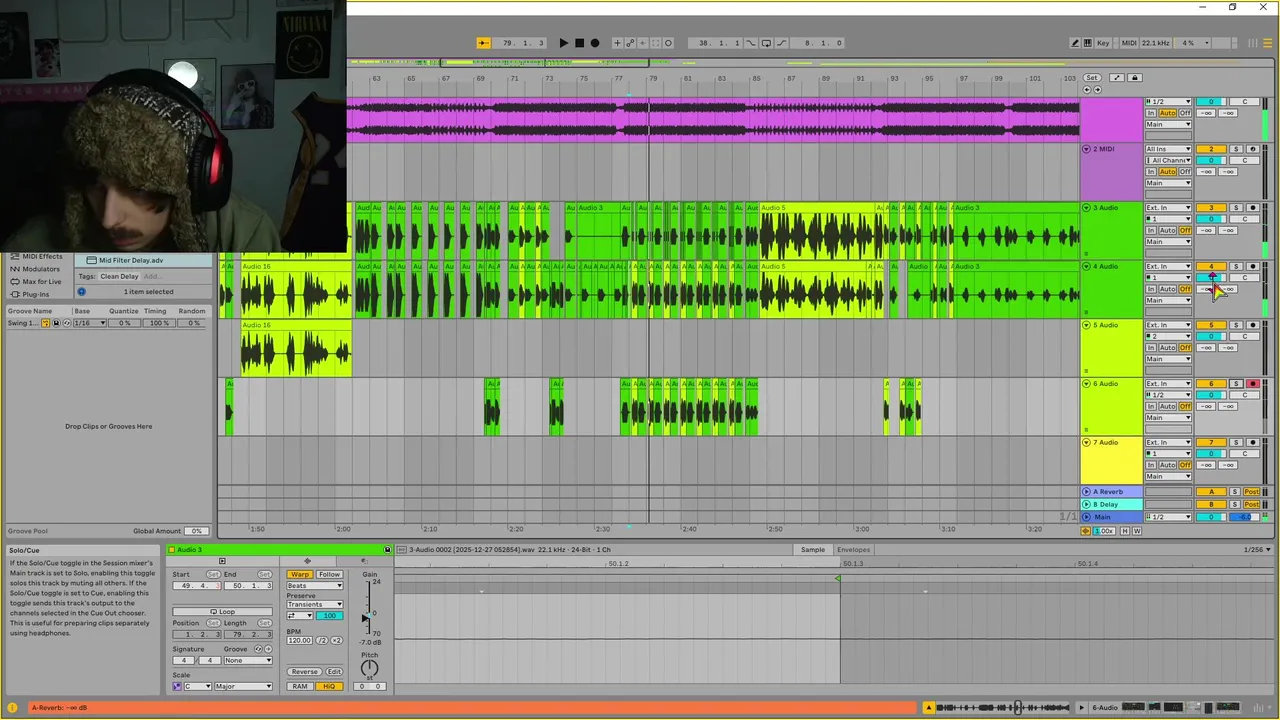Toggle the Draw Mode pencil icon
The image size is (1280, 720).
pyautogui.click(x=1075, y=43)
